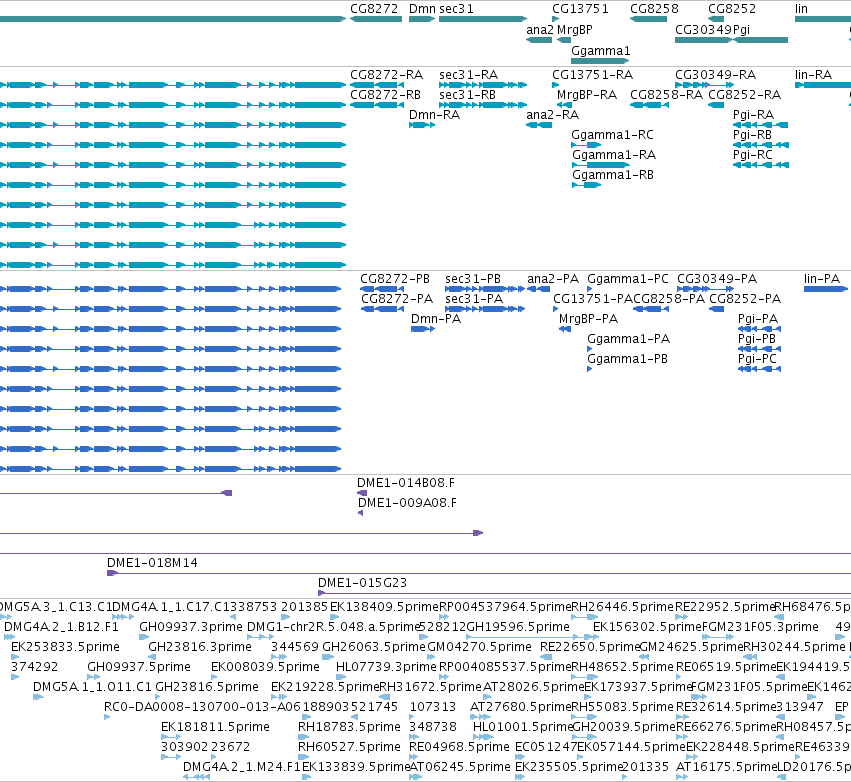This screenshot has height=782, width=851.
Task: Click the RC0-DA0008-130700-013-A06 label
Action: click(202, 707)
